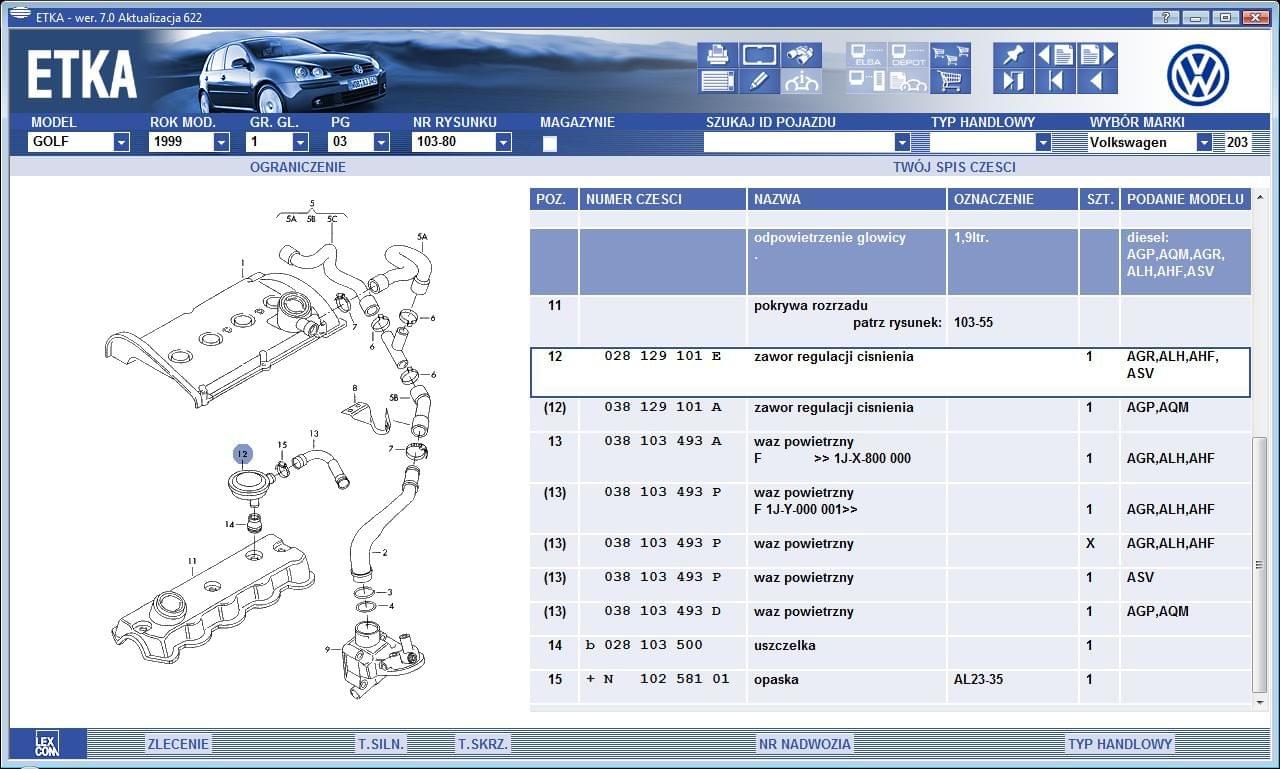Click the OZNACZENIE column header
This screenshot has width=1280, height=769.
pos(1013,199)
